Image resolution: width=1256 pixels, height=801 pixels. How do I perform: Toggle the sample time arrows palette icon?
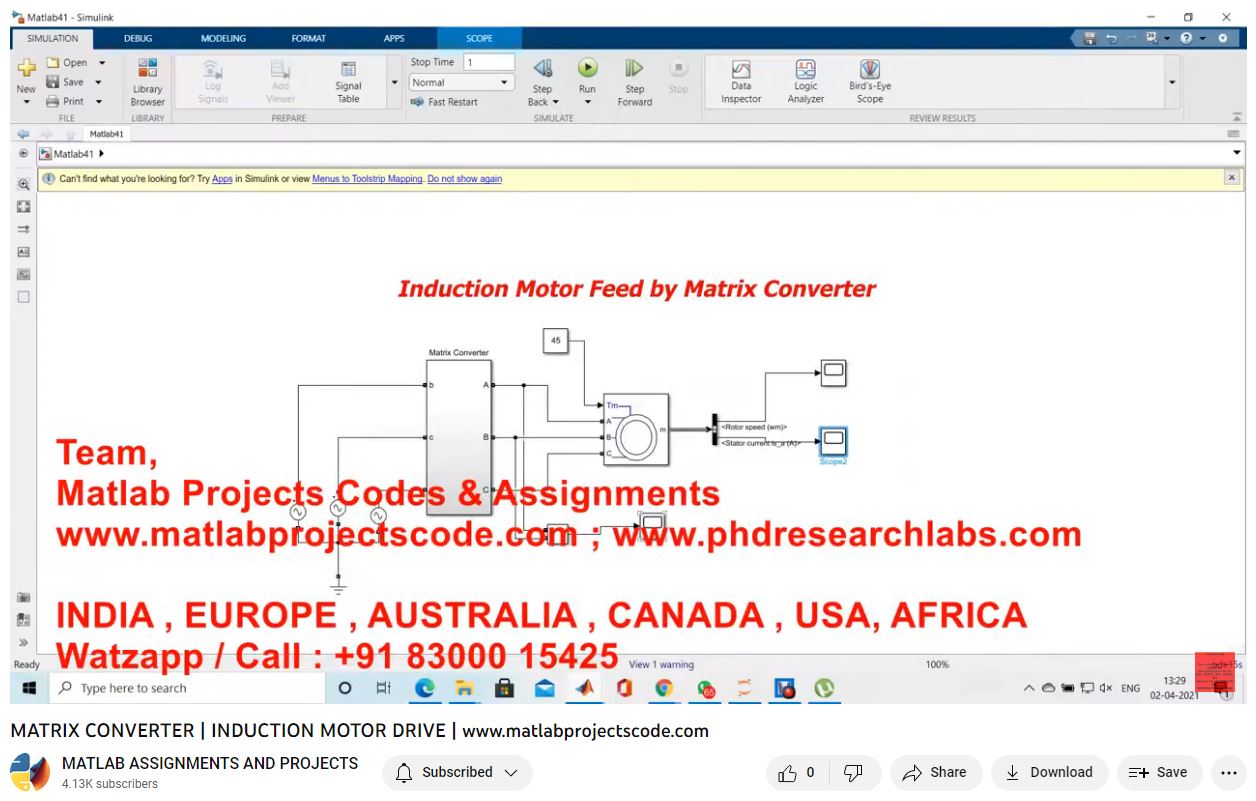tap(24, 229)
